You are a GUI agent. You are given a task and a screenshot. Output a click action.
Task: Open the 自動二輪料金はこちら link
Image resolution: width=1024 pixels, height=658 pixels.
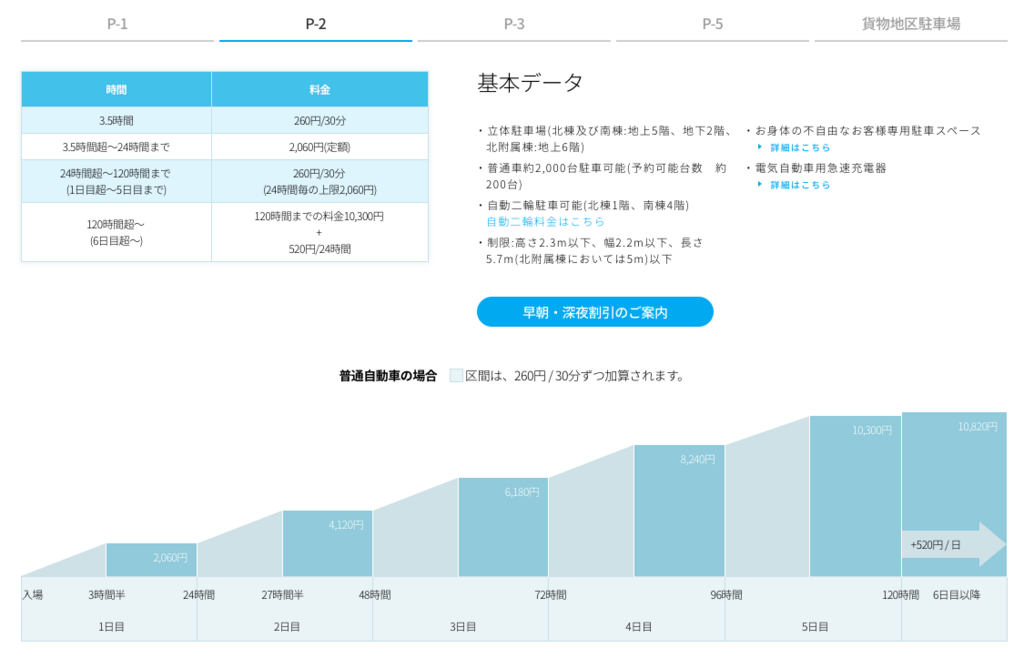(545, 222)
